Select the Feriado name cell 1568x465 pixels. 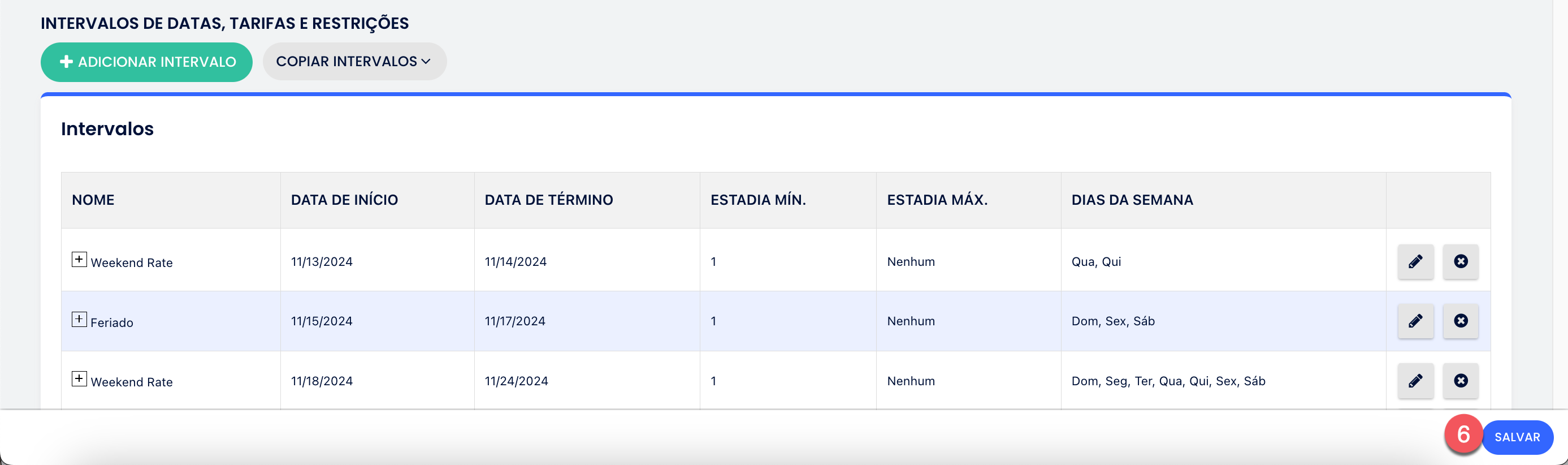[112, 322]
